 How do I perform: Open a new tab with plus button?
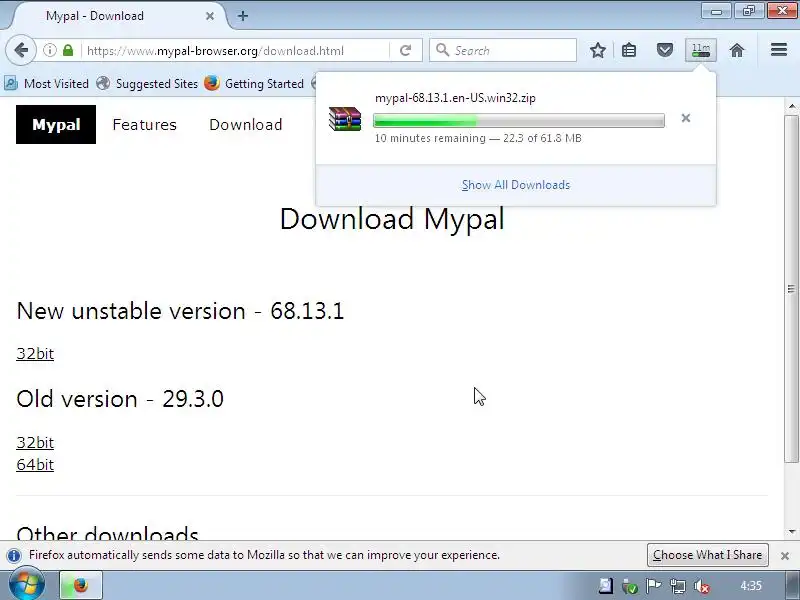(x=243, y=16)
